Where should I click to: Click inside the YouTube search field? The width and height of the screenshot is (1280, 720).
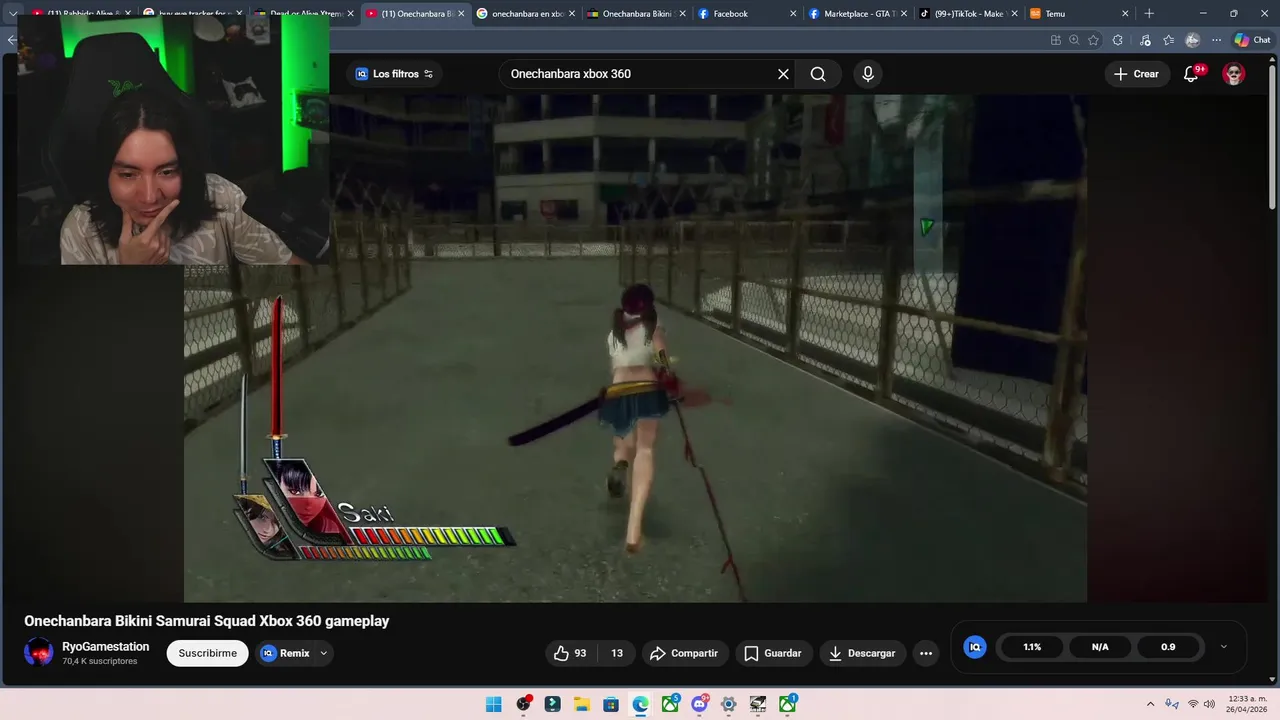click(x=640, y=74)
